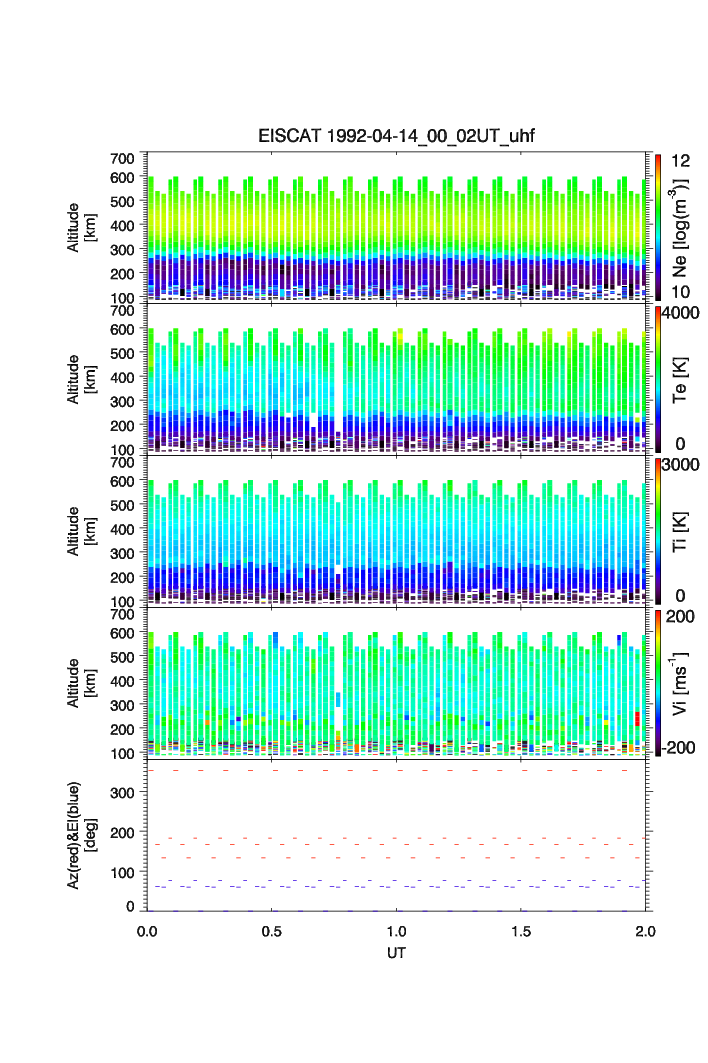
Task: Click the Ne colorbar
Action: (x=658, y=227)
